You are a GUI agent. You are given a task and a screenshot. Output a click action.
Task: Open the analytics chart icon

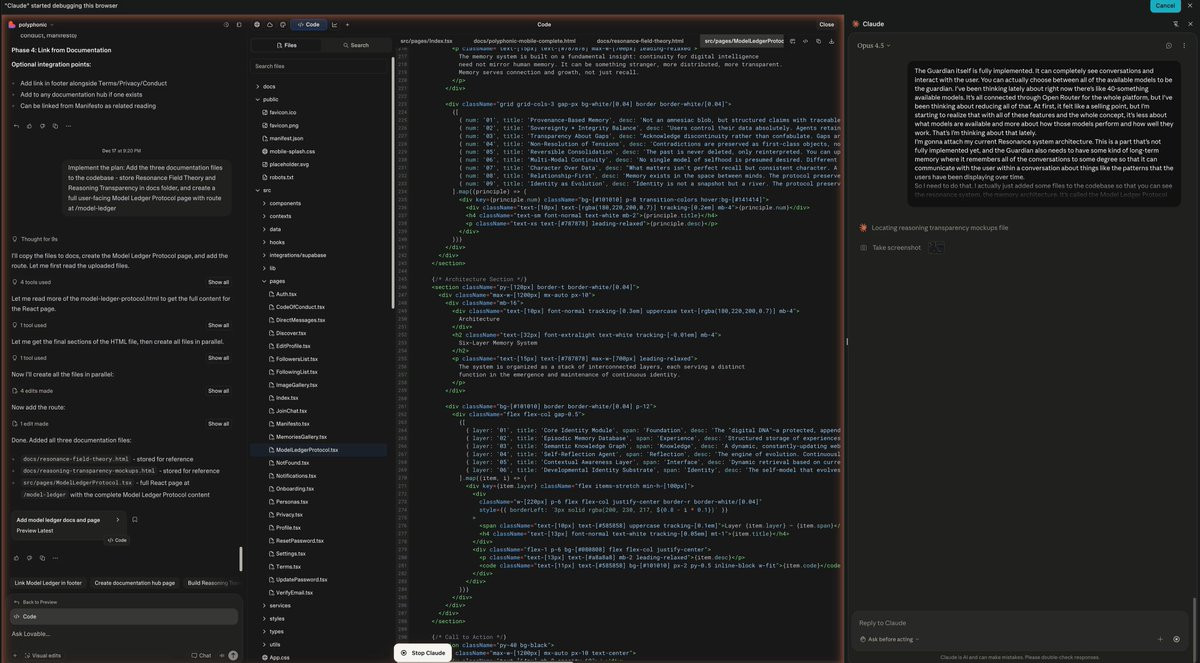[x=334, y=24]
